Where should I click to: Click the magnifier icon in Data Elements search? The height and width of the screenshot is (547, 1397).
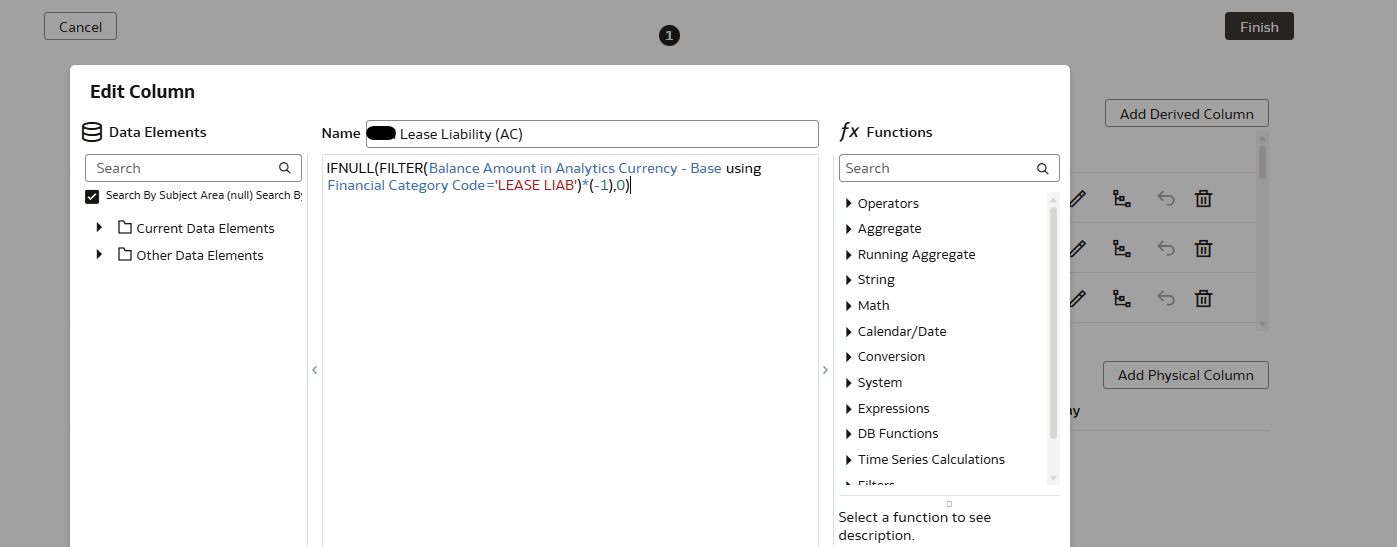(x=285, y=168)
